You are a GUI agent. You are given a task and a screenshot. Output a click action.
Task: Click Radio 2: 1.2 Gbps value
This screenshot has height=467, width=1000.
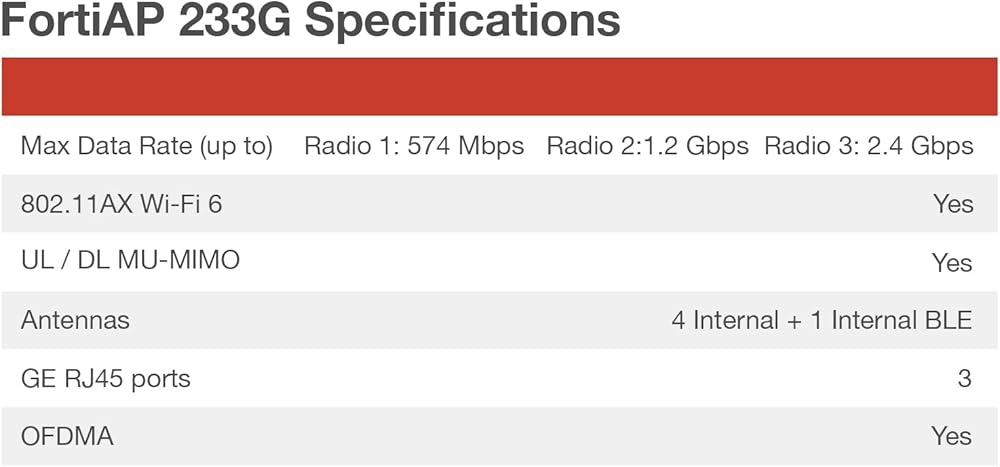tap(647, 146)
